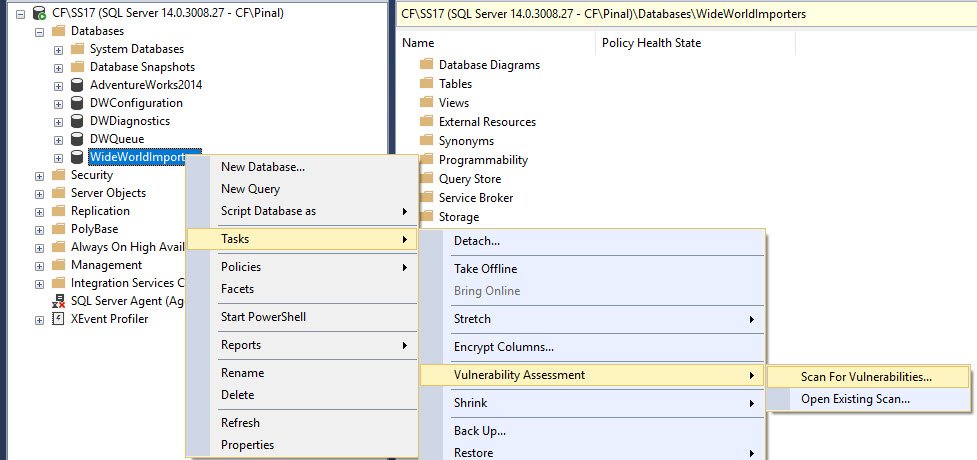
Task: Select Back Up... in Tasks submenu
Action: (x=592, y=431)
